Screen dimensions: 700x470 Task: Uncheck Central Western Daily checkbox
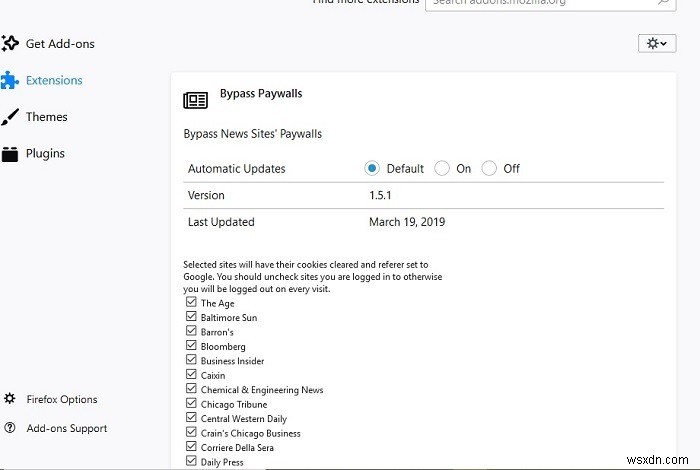coord(191,417)
